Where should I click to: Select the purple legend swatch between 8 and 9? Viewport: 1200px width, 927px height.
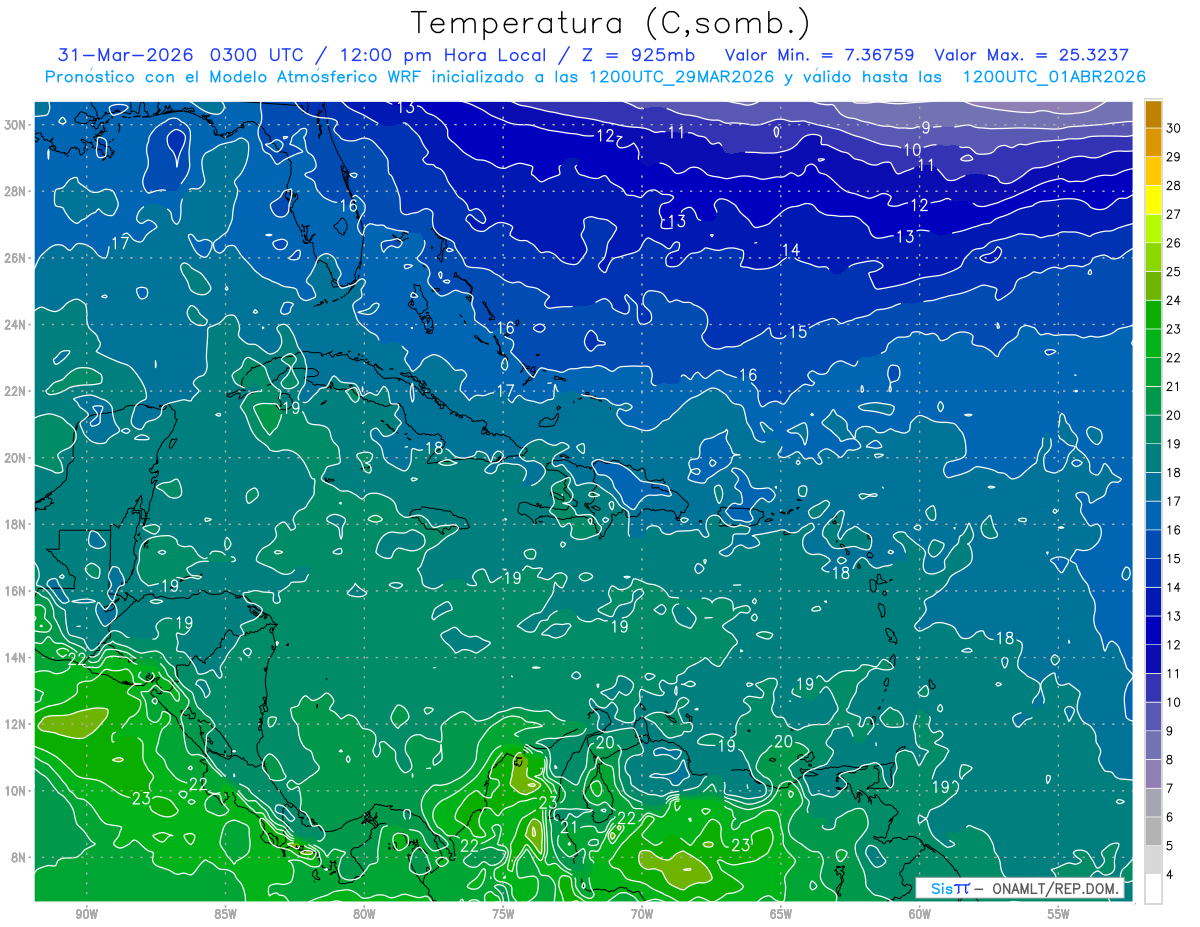(x=1153, y=746)
